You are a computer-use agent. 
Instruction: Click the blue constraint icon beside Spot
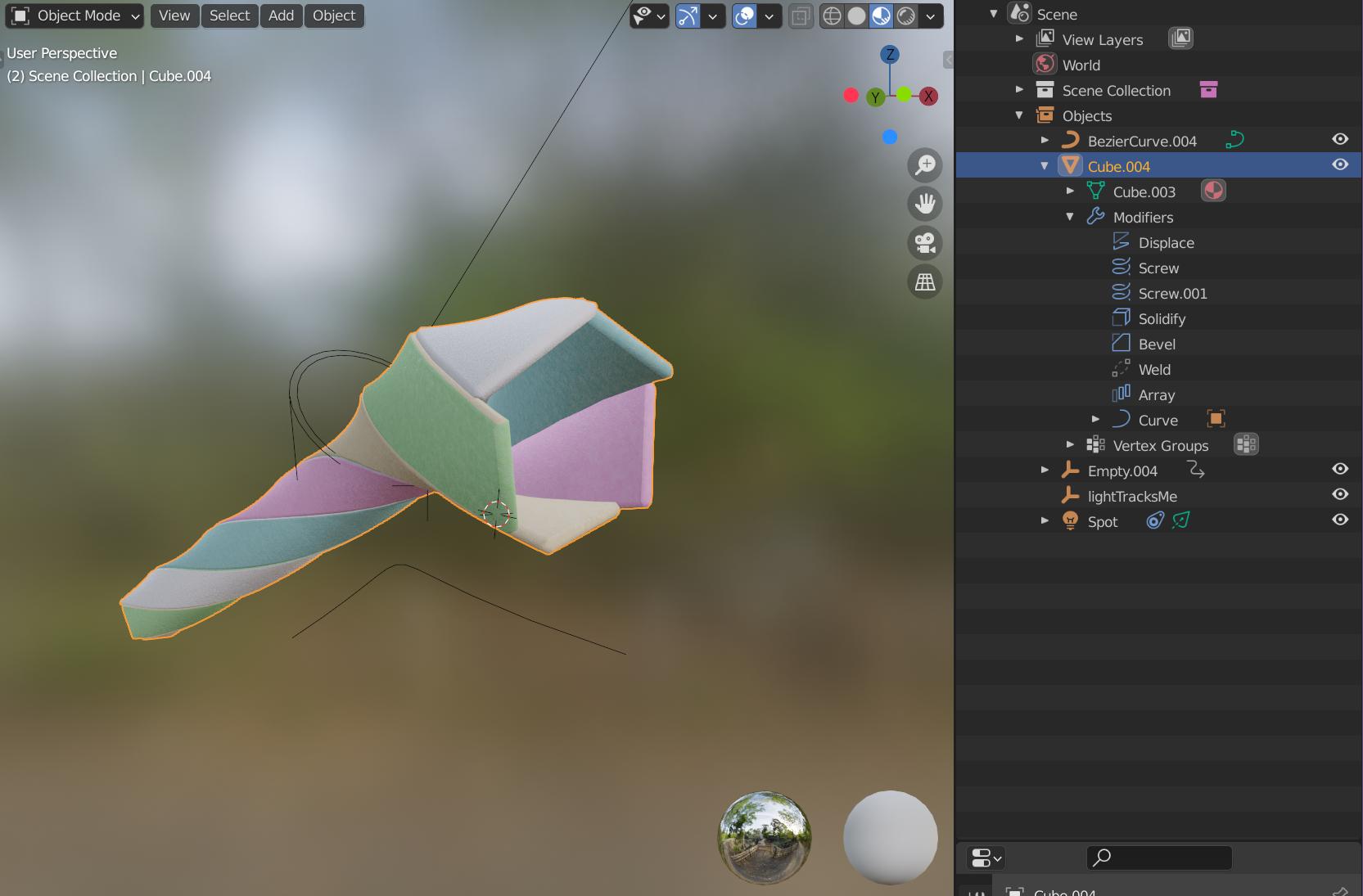point(1155,520)
